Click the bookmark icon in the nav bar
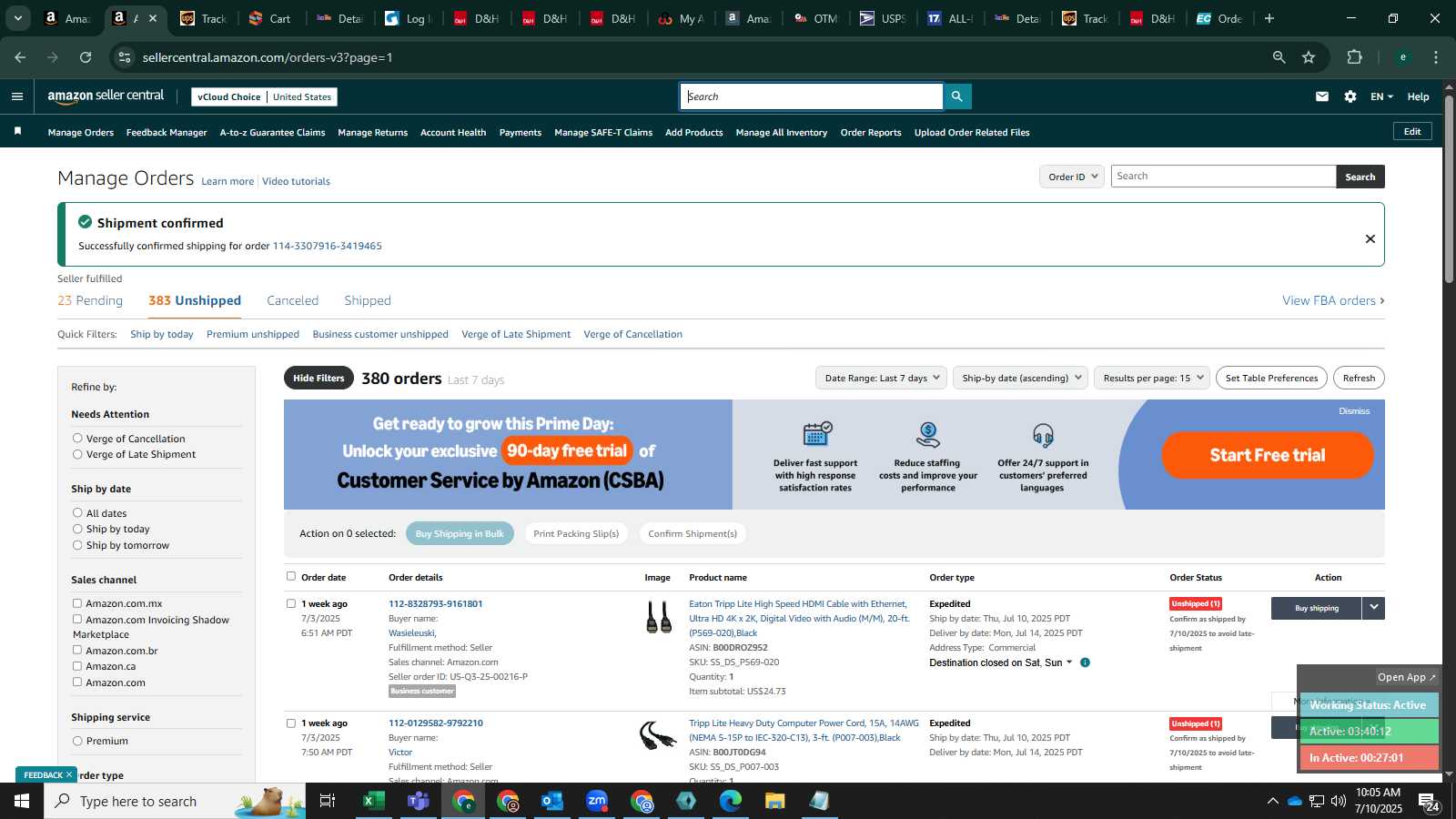The height and width of the screenshot is (819, 1456). [17, 132]
